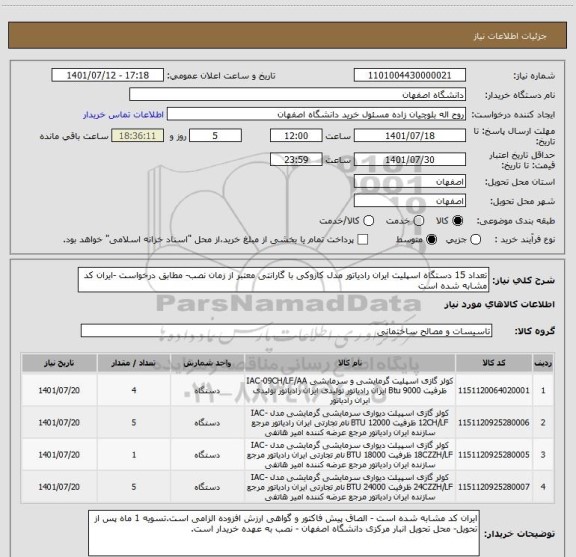Click the deadline time field 12:00
The width and height of the screenshot is (576, 557).
tap(296, 136)
